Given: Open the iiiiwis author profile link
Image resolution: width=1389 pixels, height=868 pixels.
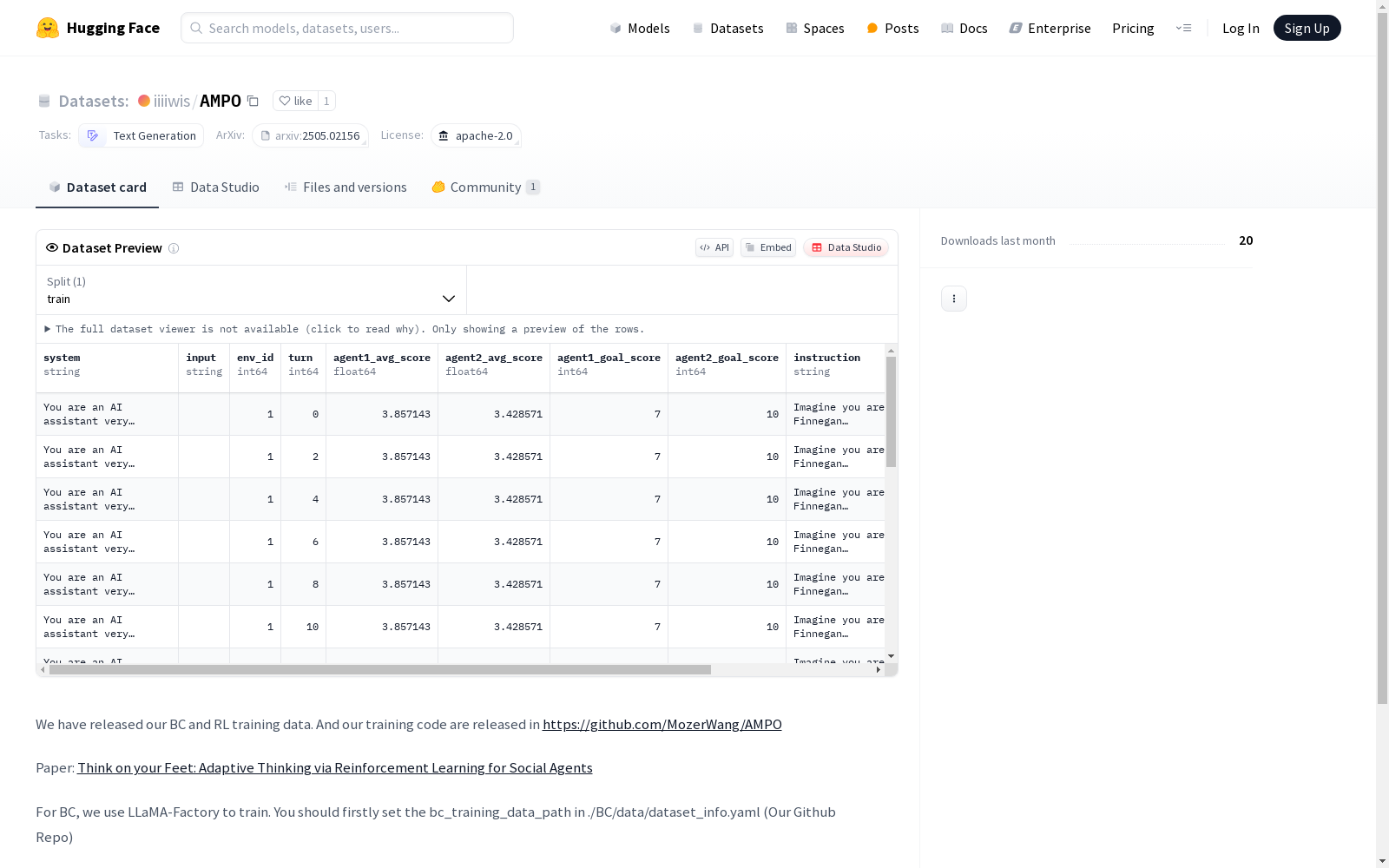Looking at the screenshot, I should click(x=172, y=101).
